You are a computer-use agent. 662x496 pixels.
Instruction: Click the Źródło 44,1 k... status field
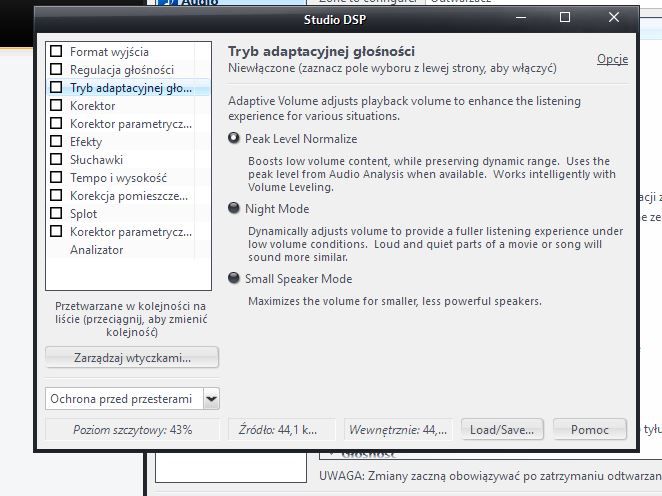(282, 430)
